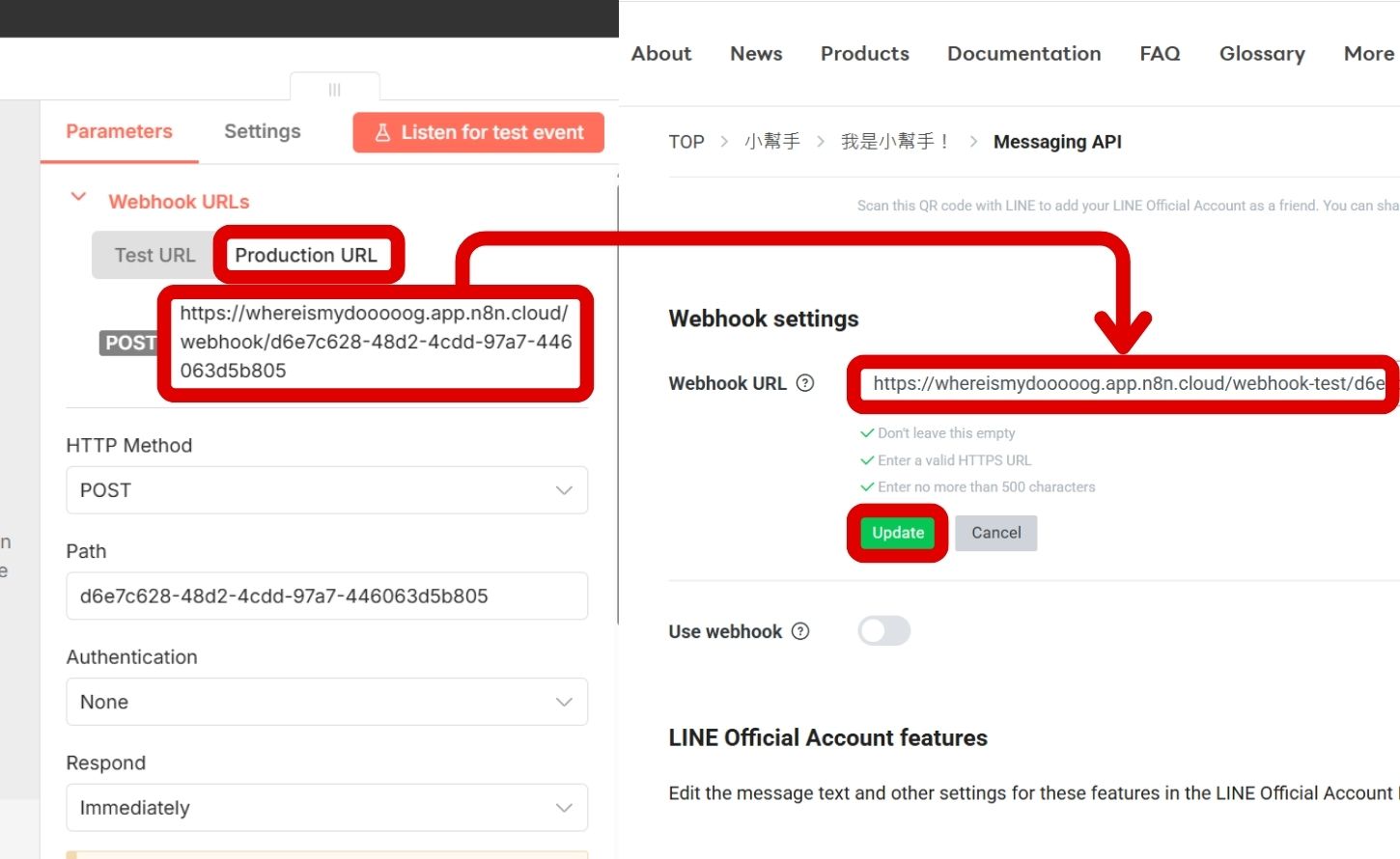This screenshot has height=859, width=1400.
Task: Click the drag handle above the panel
Action: (334, 90)
